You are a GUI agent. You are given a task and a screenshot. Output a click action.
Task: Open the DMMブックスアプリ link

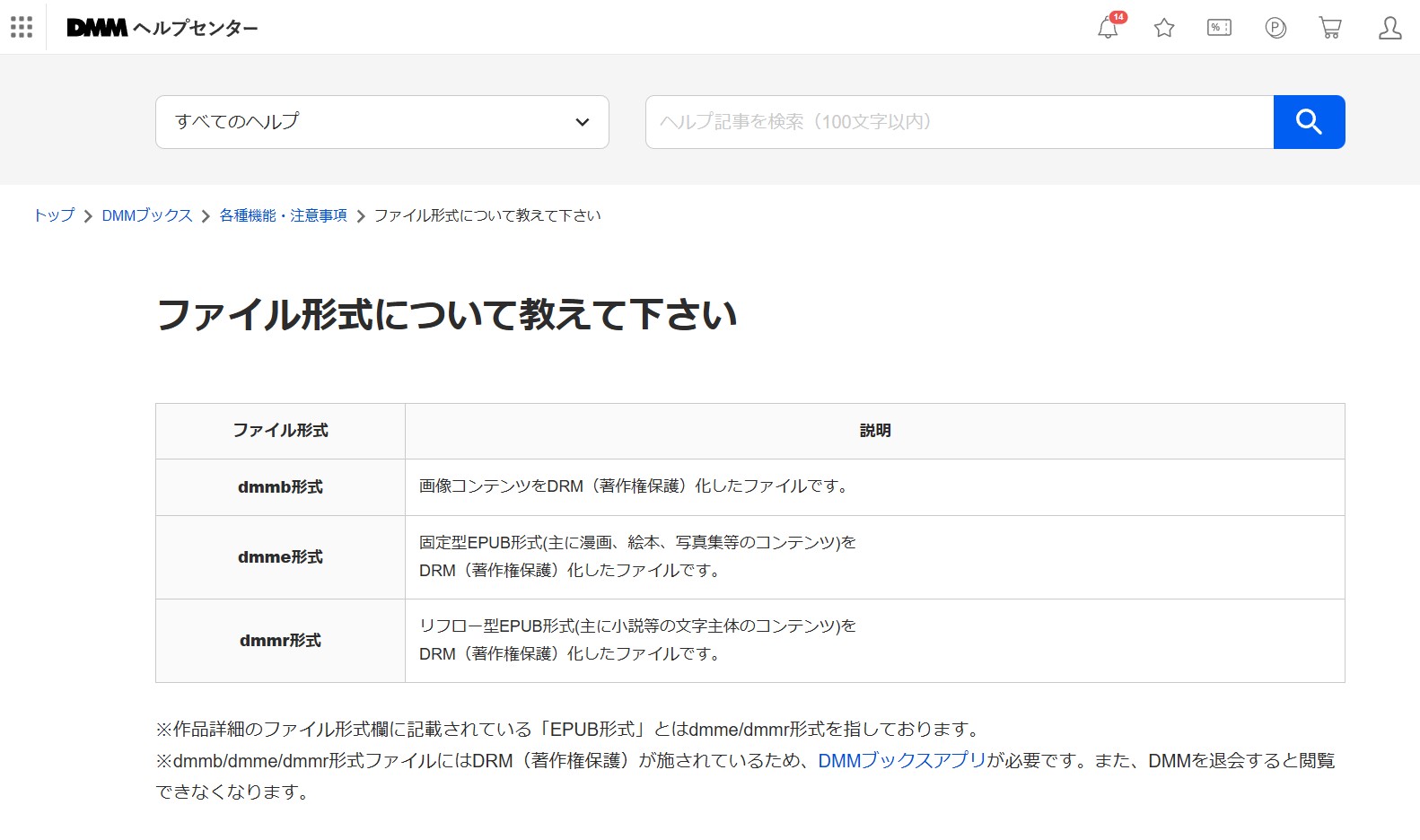[902, 760]
